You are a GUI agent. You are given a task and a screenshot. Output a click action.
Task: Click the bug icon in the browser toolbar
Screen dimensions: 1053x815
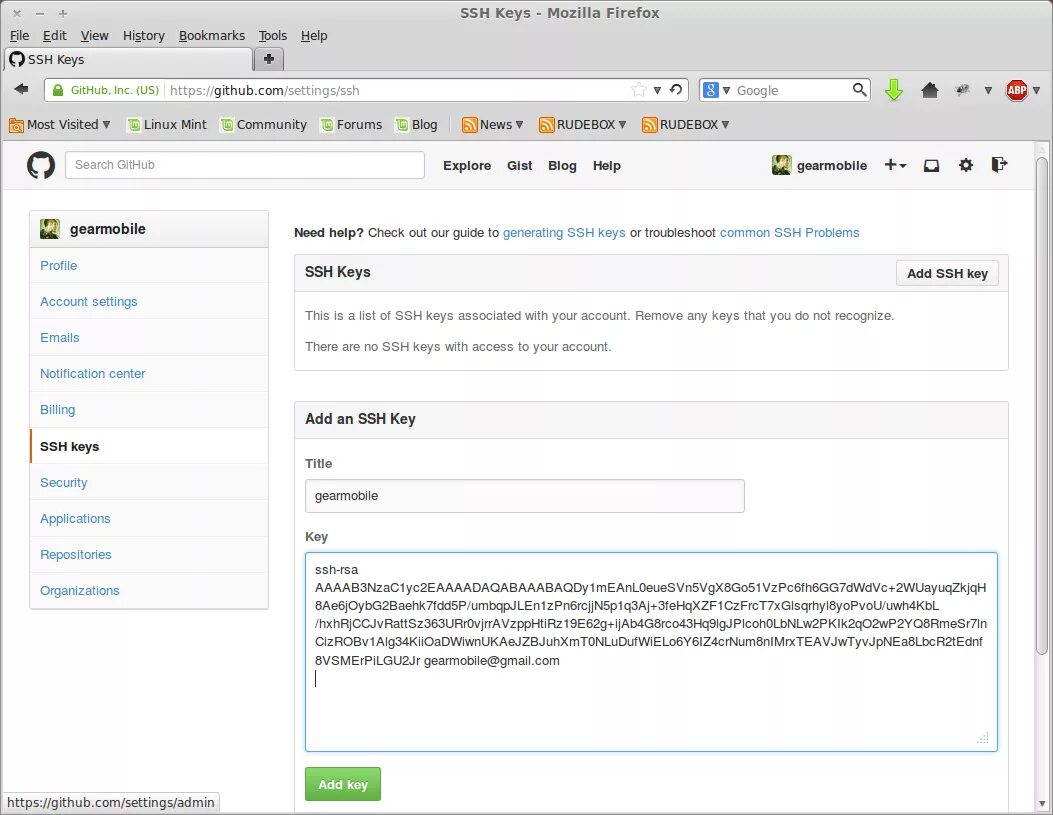963,90
